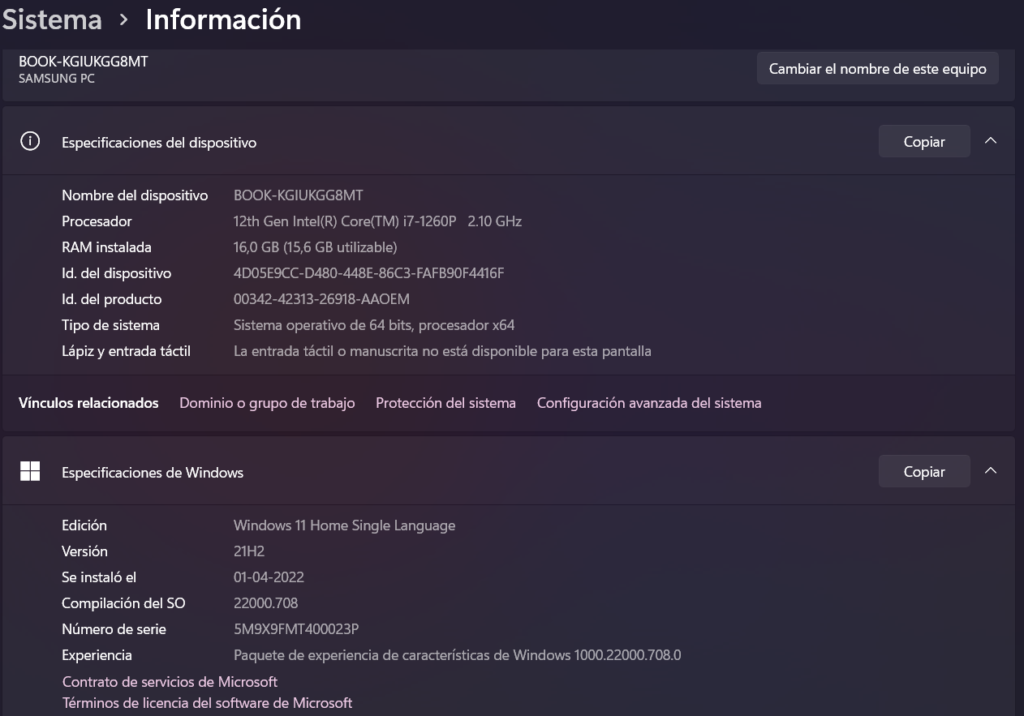The width and height of the screenshot is (1024, 716).
Task: Open Protección del sistema
Action: 446,403
